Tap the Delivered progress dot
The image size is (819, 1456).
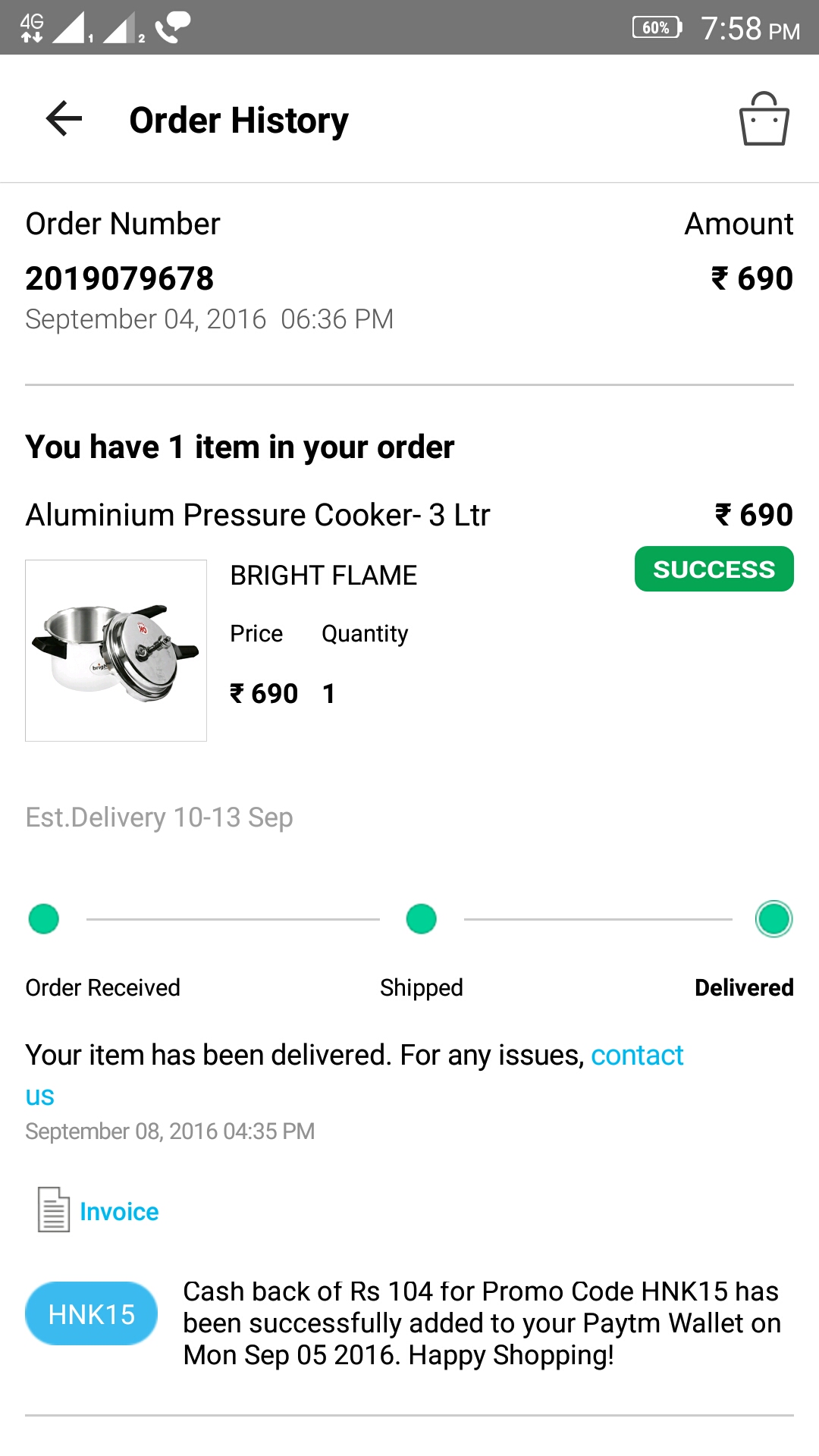tap(773, 919)
